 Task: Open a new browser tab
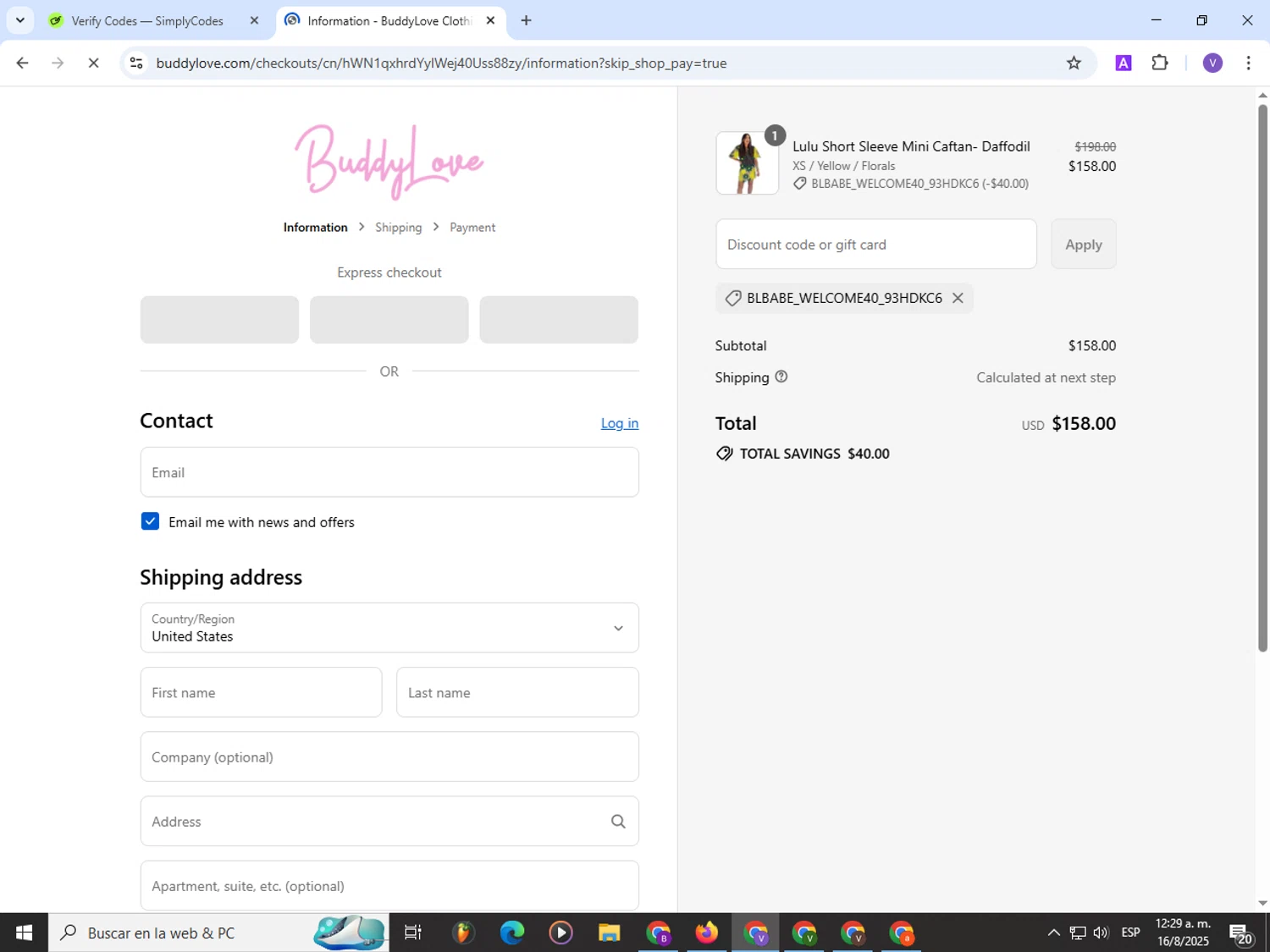pos(526,20)
